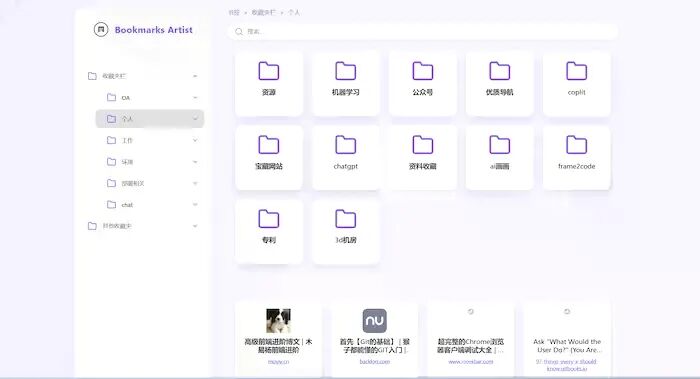
Task: Expand chevron of the folder below 工作
Action: pos(195,162)
